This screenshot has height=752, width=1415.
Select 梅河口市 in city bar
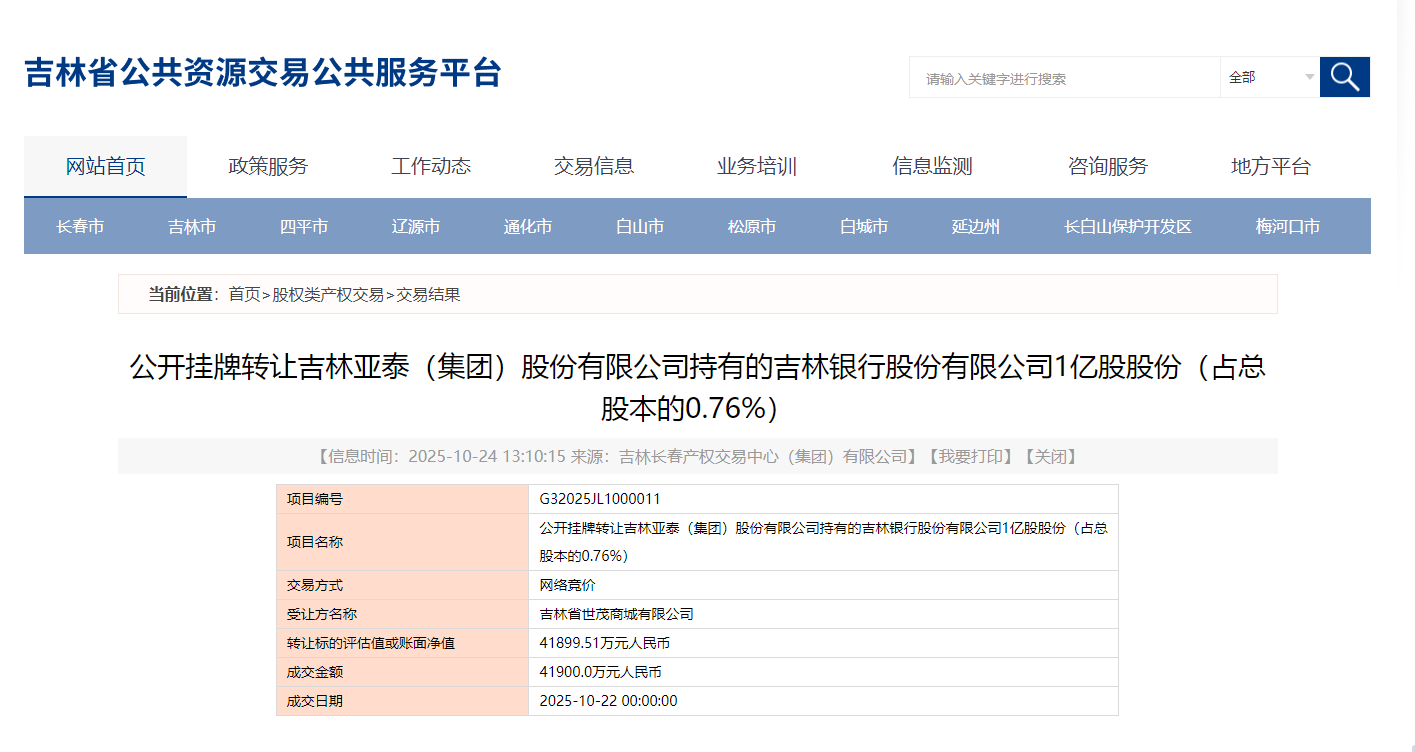pyautogui.click(x=1288, y=227)
